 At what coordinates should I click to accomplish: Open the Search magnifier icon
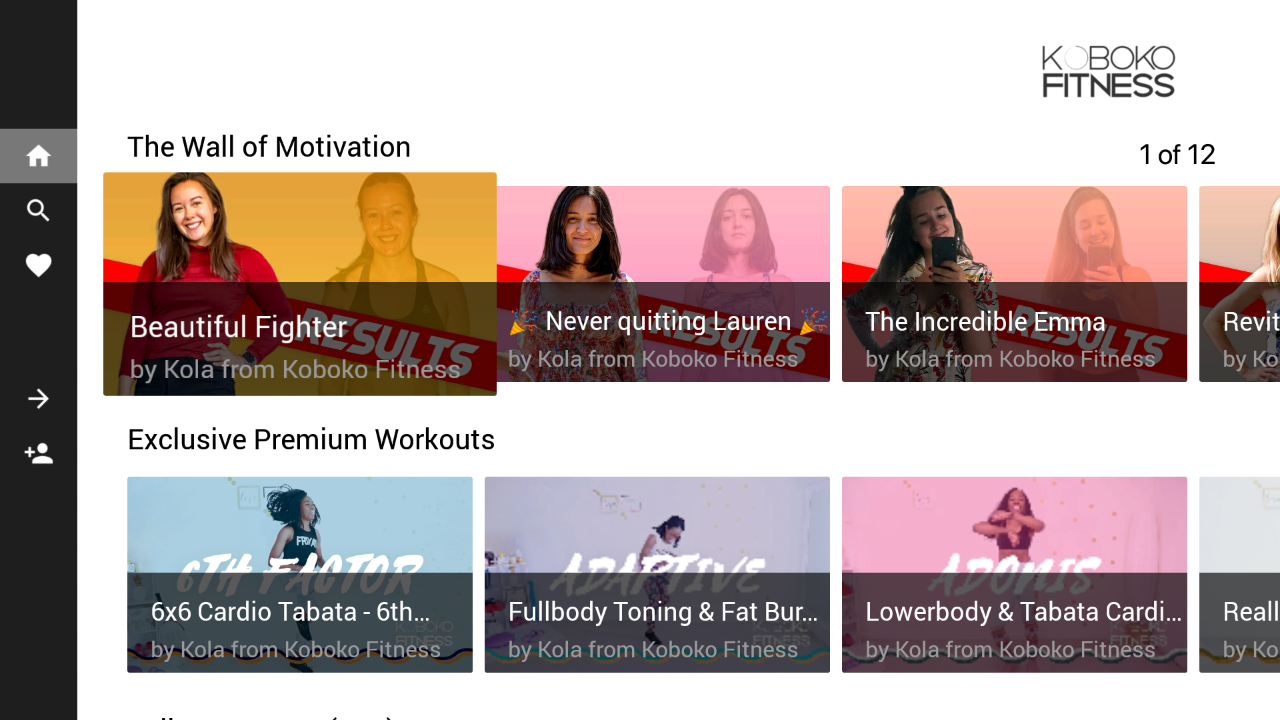[x=38, y=211]
